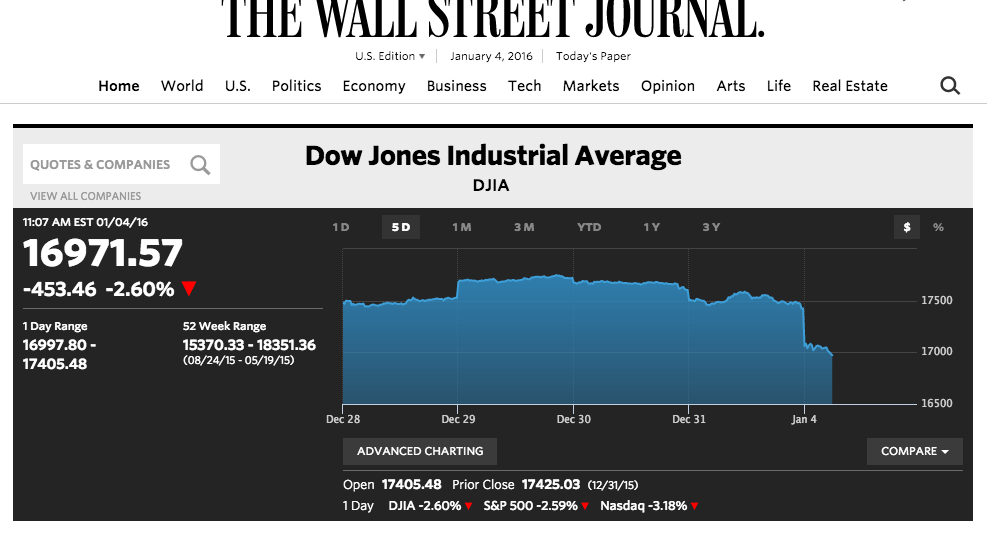Click the Advanced Charting button
Viewport: 987px width, 535px height.
pyautogui.click(x=420, y=451)
